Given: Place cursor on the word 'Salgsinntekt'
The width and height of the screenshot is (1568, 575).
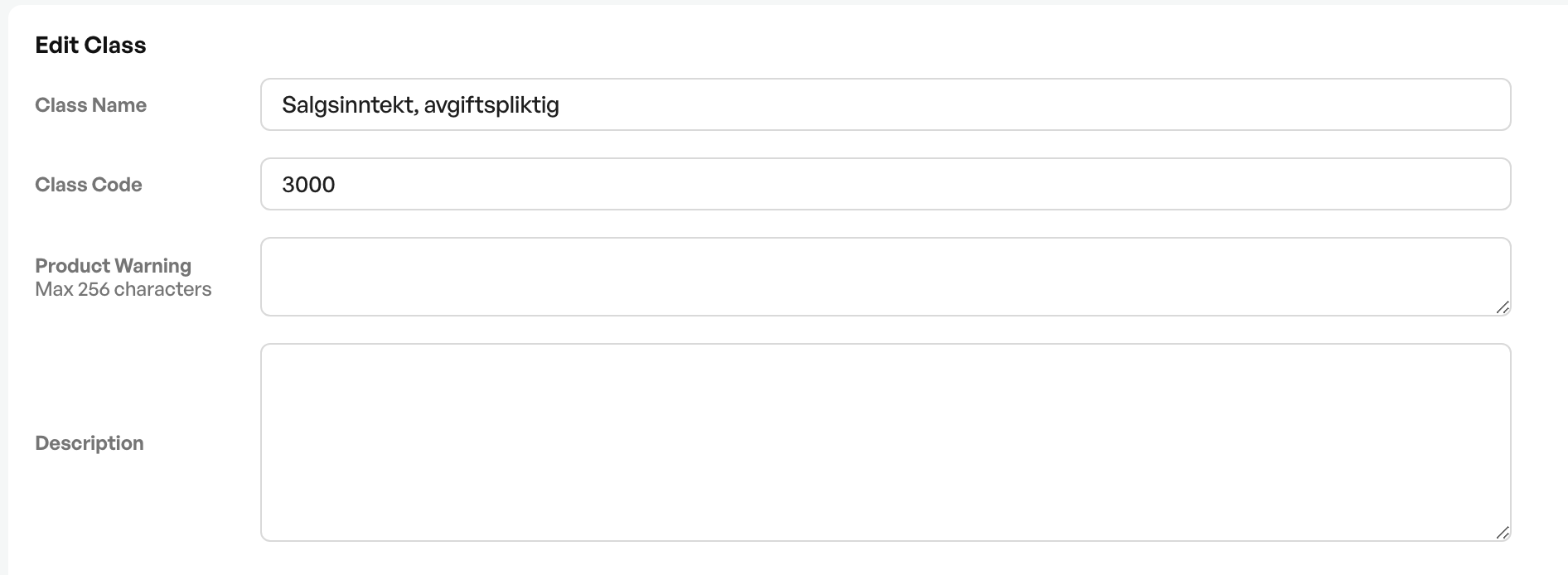Looking at the screenshot, I should 346,104.
